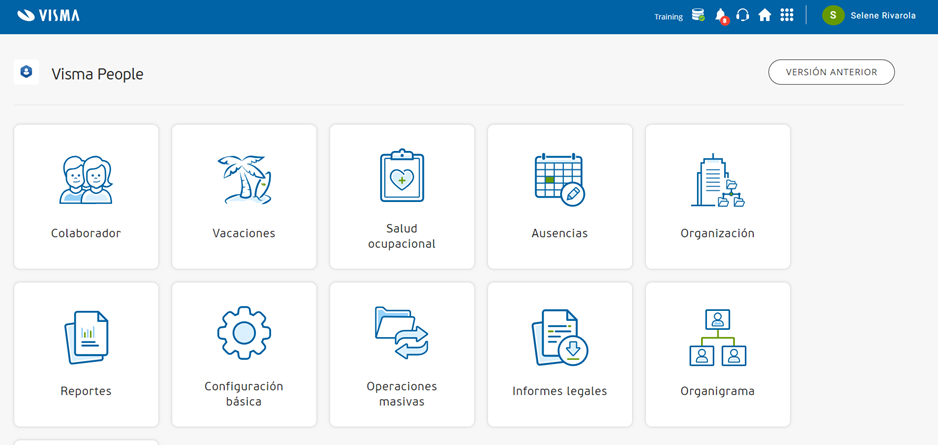Click the Vacaciones palm tree icon
The image size is (938, 445).
[x=244, y=180]
